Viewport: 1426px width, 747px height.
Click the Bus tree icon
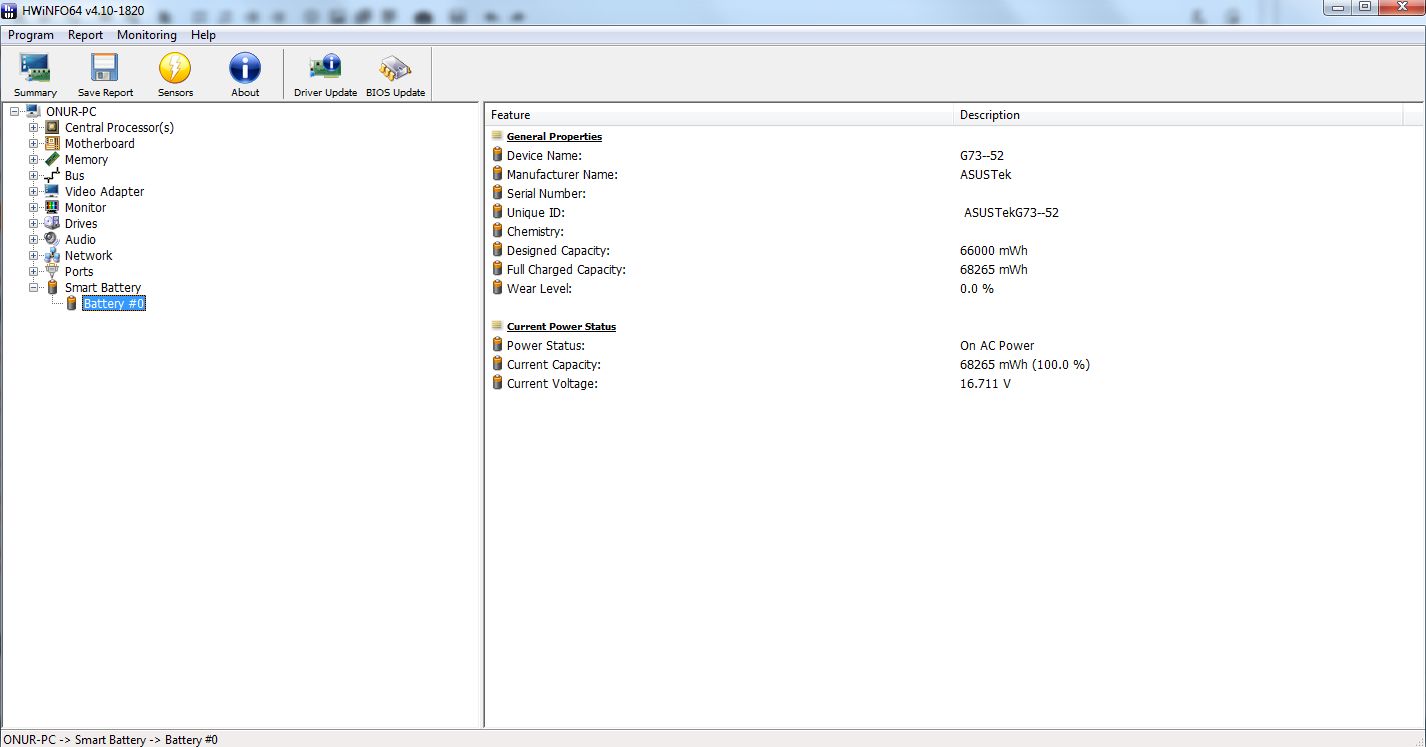(52, 175)
